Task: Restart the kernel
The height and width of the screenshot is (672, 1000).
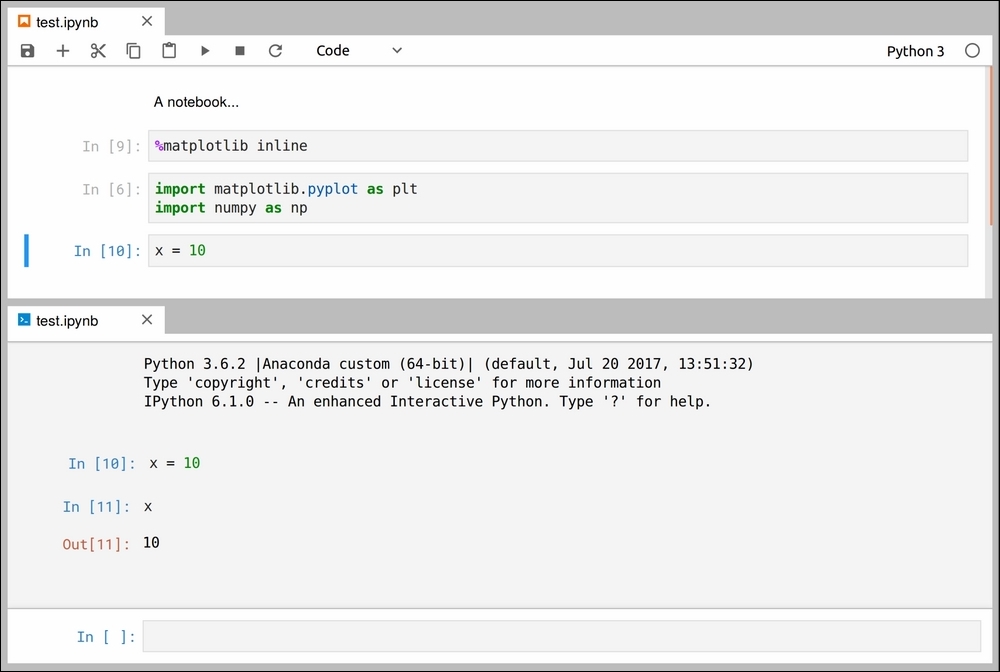Action: (x=275, y=51)
